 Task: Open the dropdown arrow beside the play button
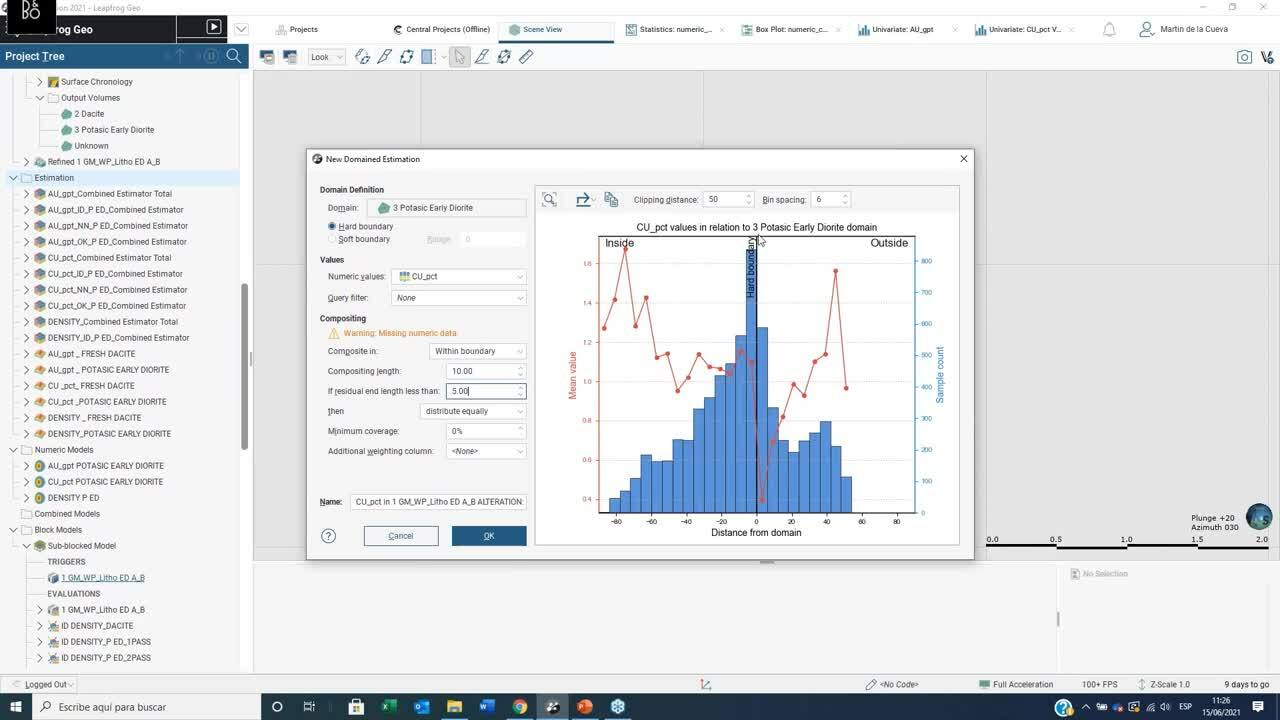click(241, 29)
